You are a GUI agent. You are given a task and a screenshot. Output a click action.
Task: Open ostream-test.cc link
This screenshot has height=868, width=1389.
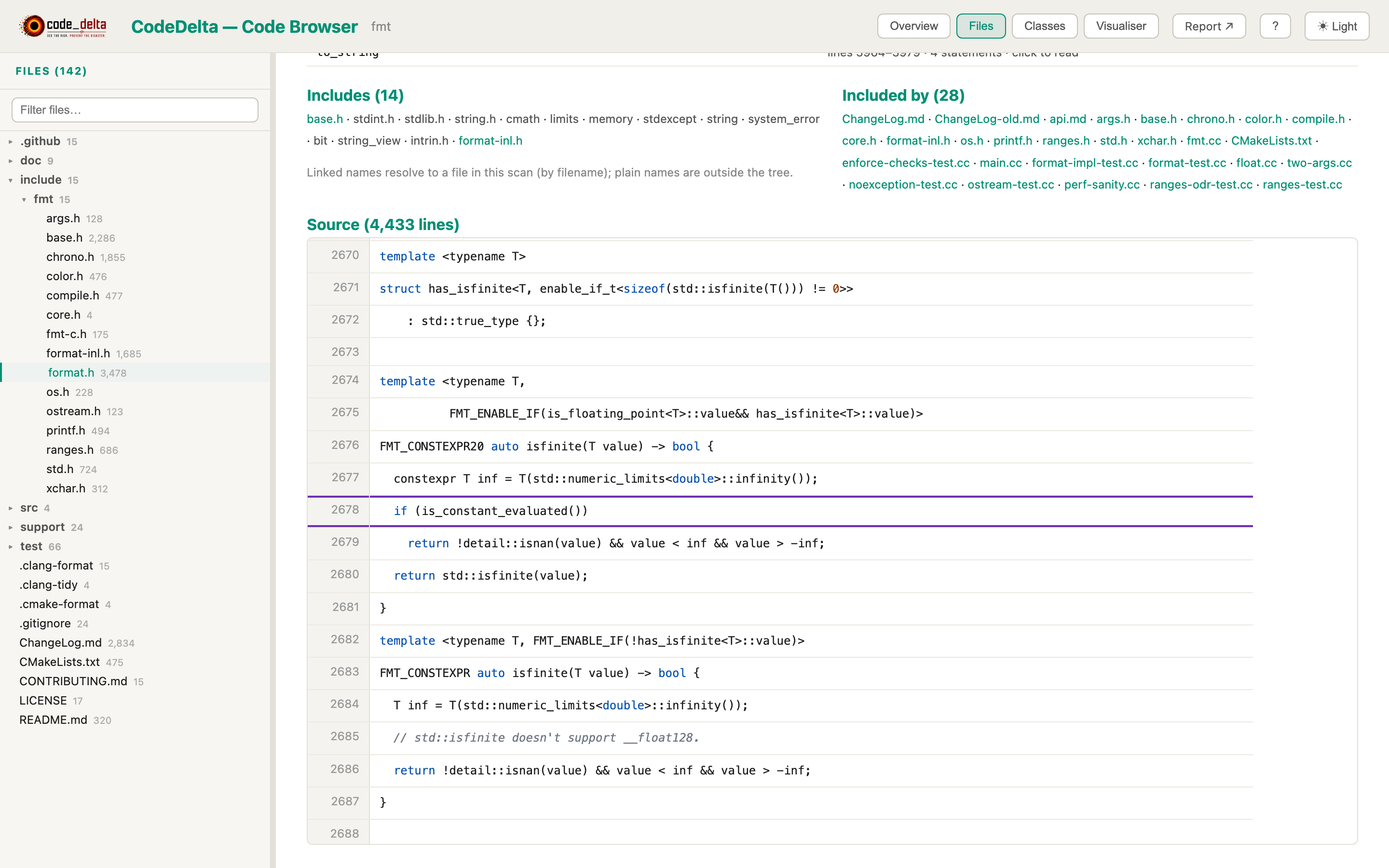pyautogui.click(x=1011, y=185)
